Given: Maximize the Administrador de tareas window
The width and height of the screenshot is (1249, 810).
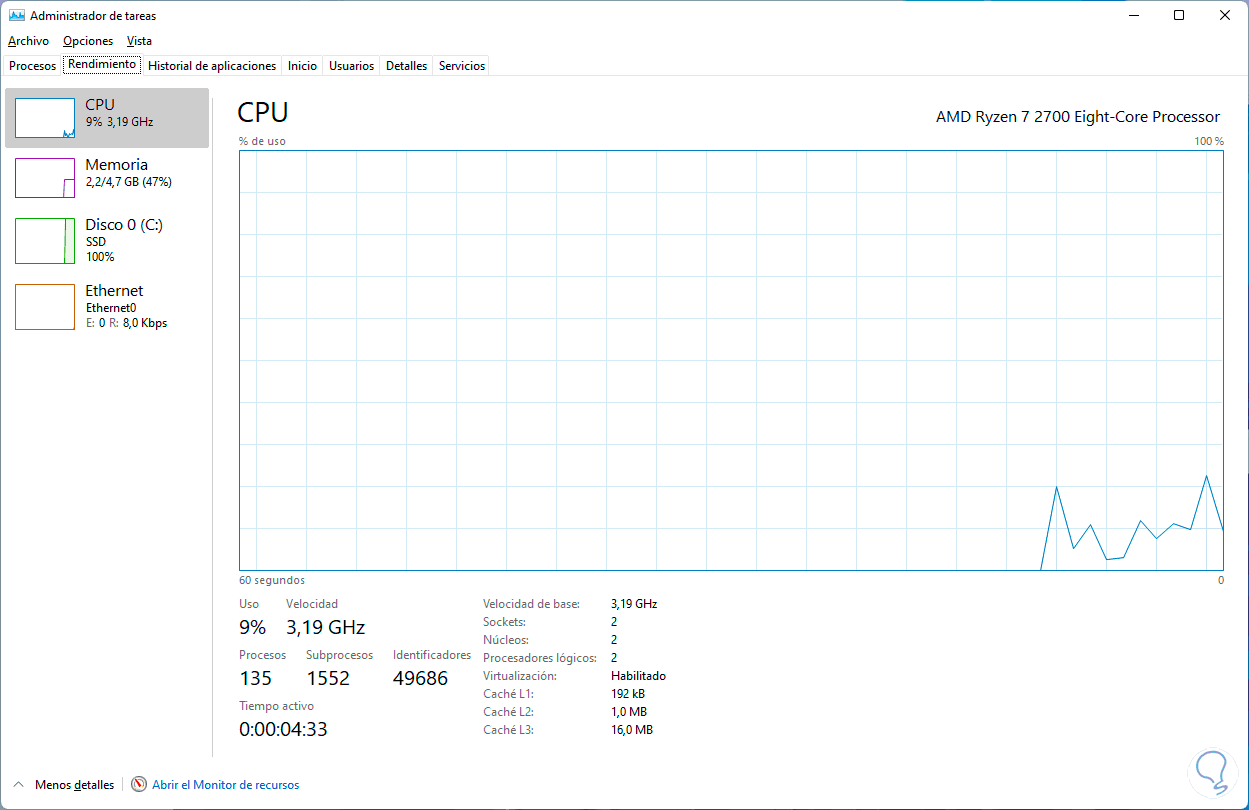Looking at the screenshot, I should (x=1179, y=16).
